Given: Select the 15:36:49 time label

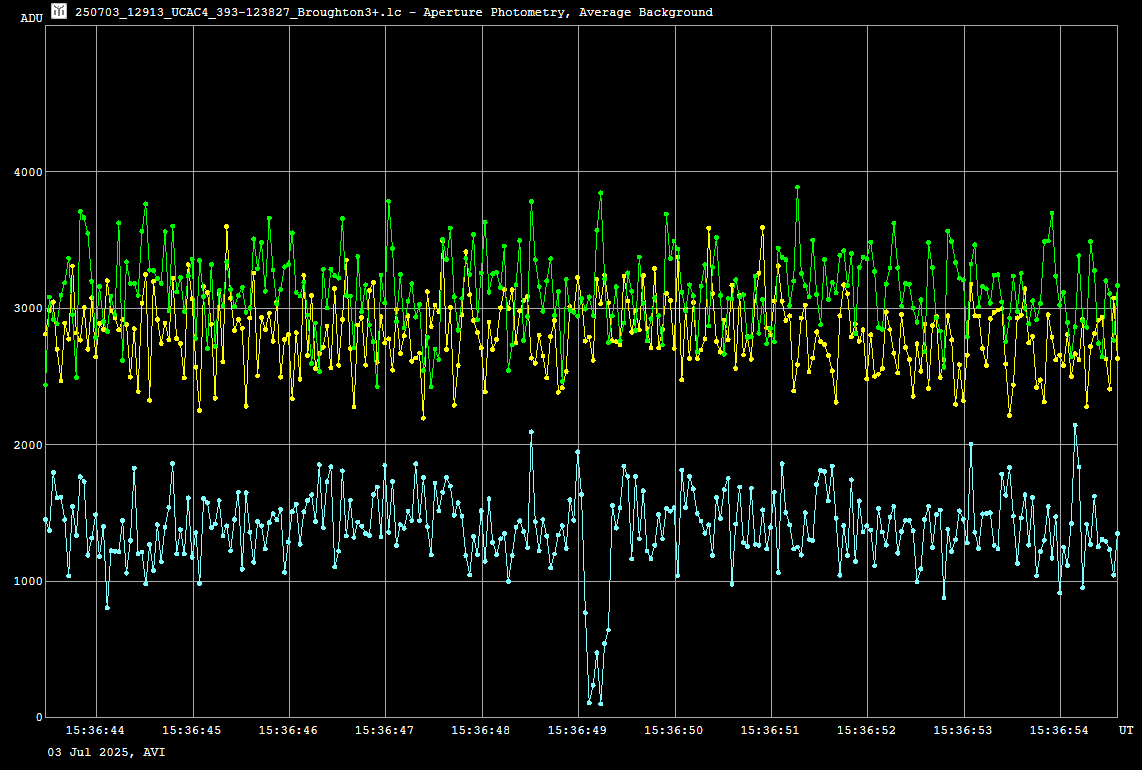Looking at the screenshot, I should 578,731.
